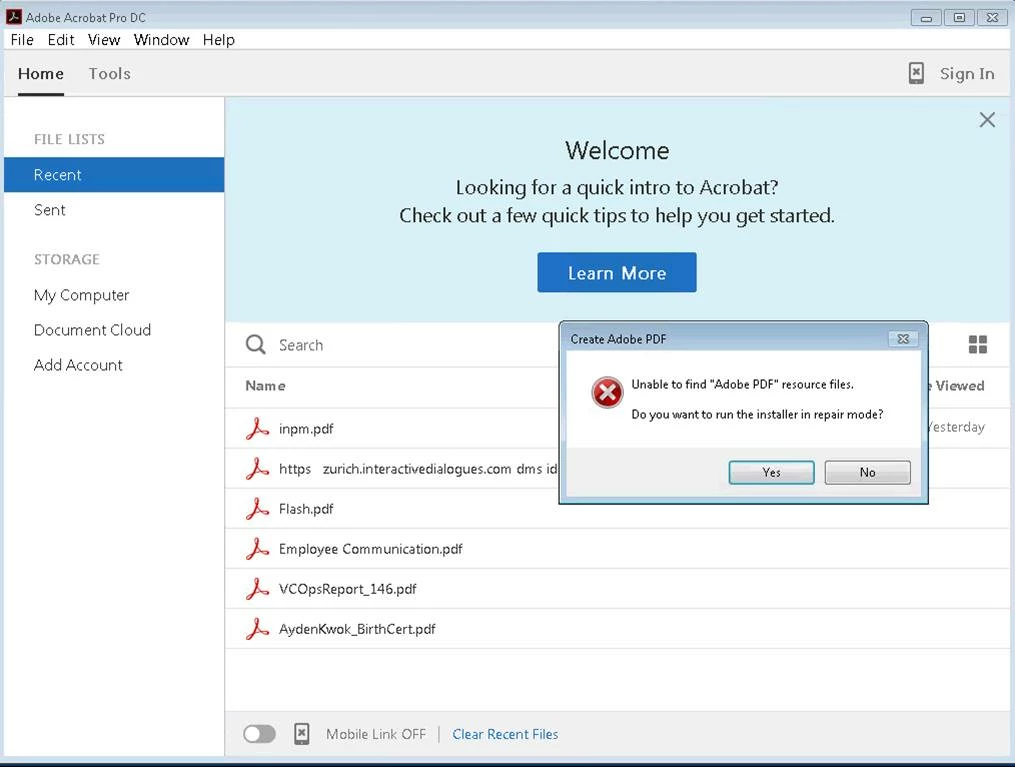Click the Learn More button
The image size is (1015, 767).
pyautogui.click(x=617, y=272)
